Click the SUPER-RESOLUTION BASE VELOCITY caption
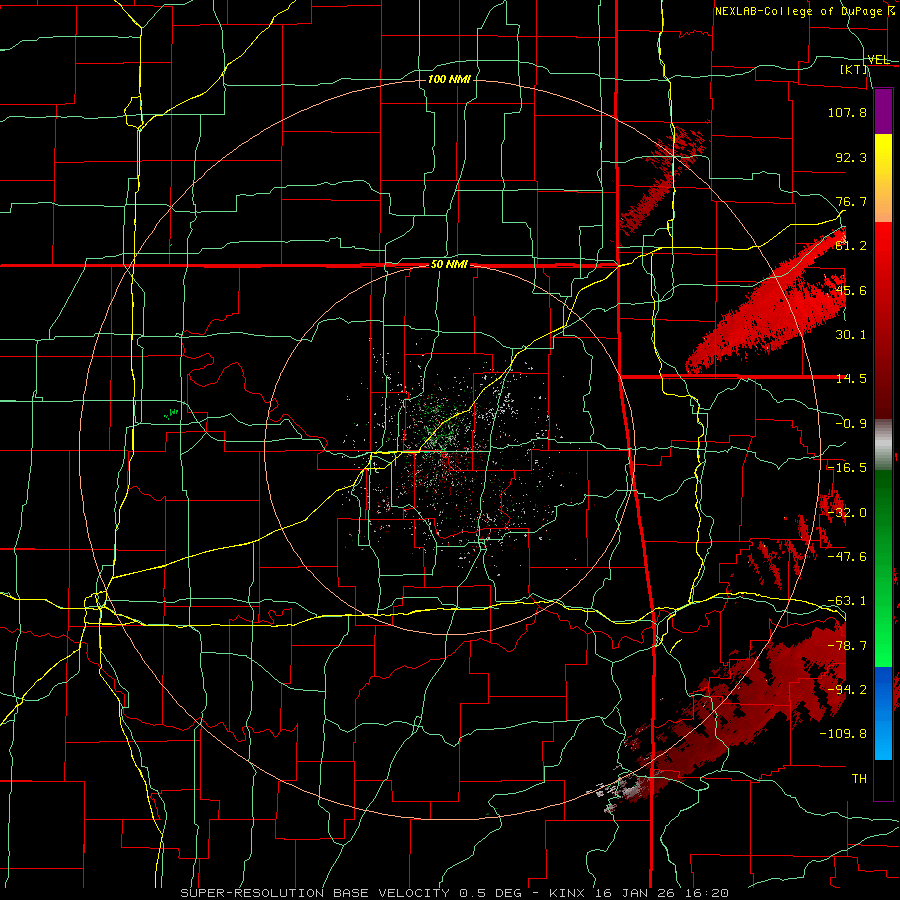Viewport: 900px width, 900px height. coord(315,893)
